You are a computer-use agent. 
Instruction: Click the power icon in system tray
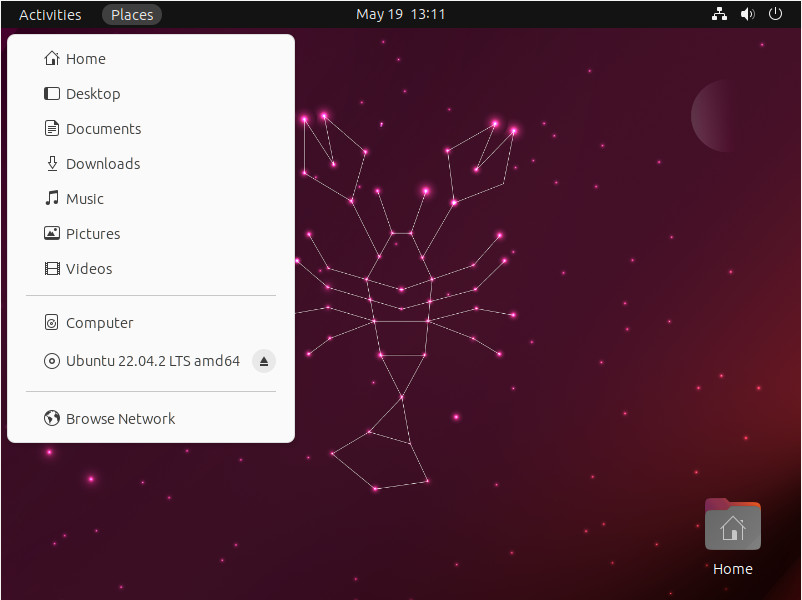(x=775, y=14)
